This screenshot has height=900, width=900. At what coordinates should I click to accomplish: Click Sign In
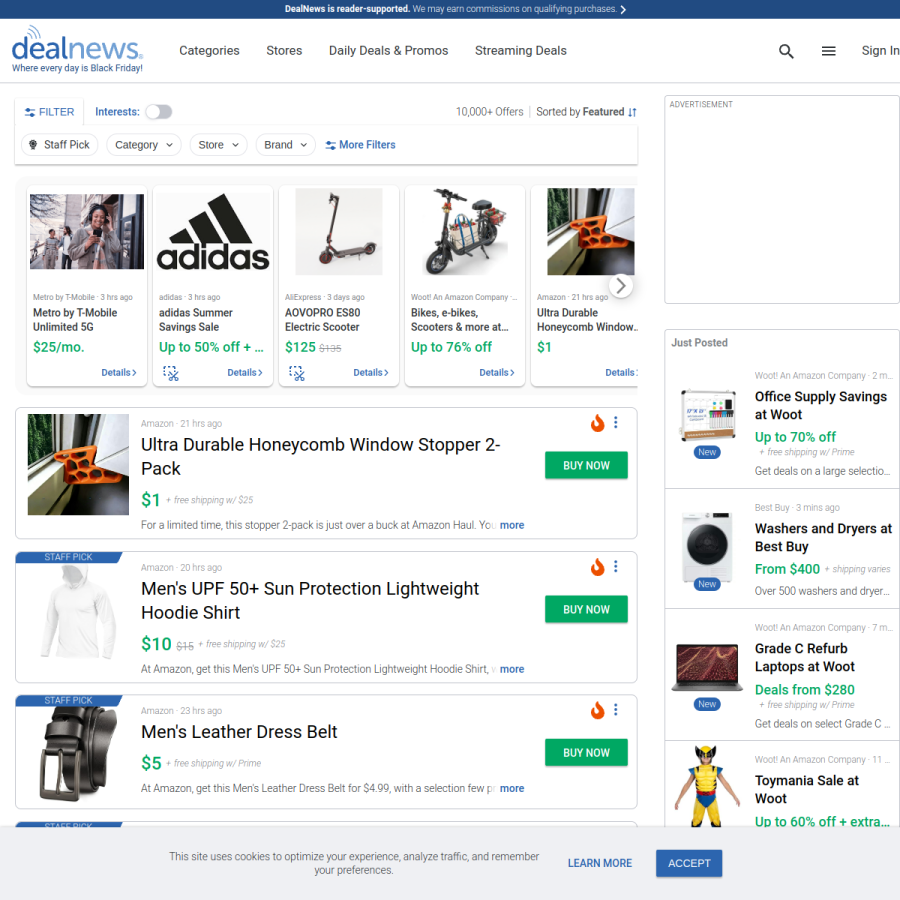880,51
